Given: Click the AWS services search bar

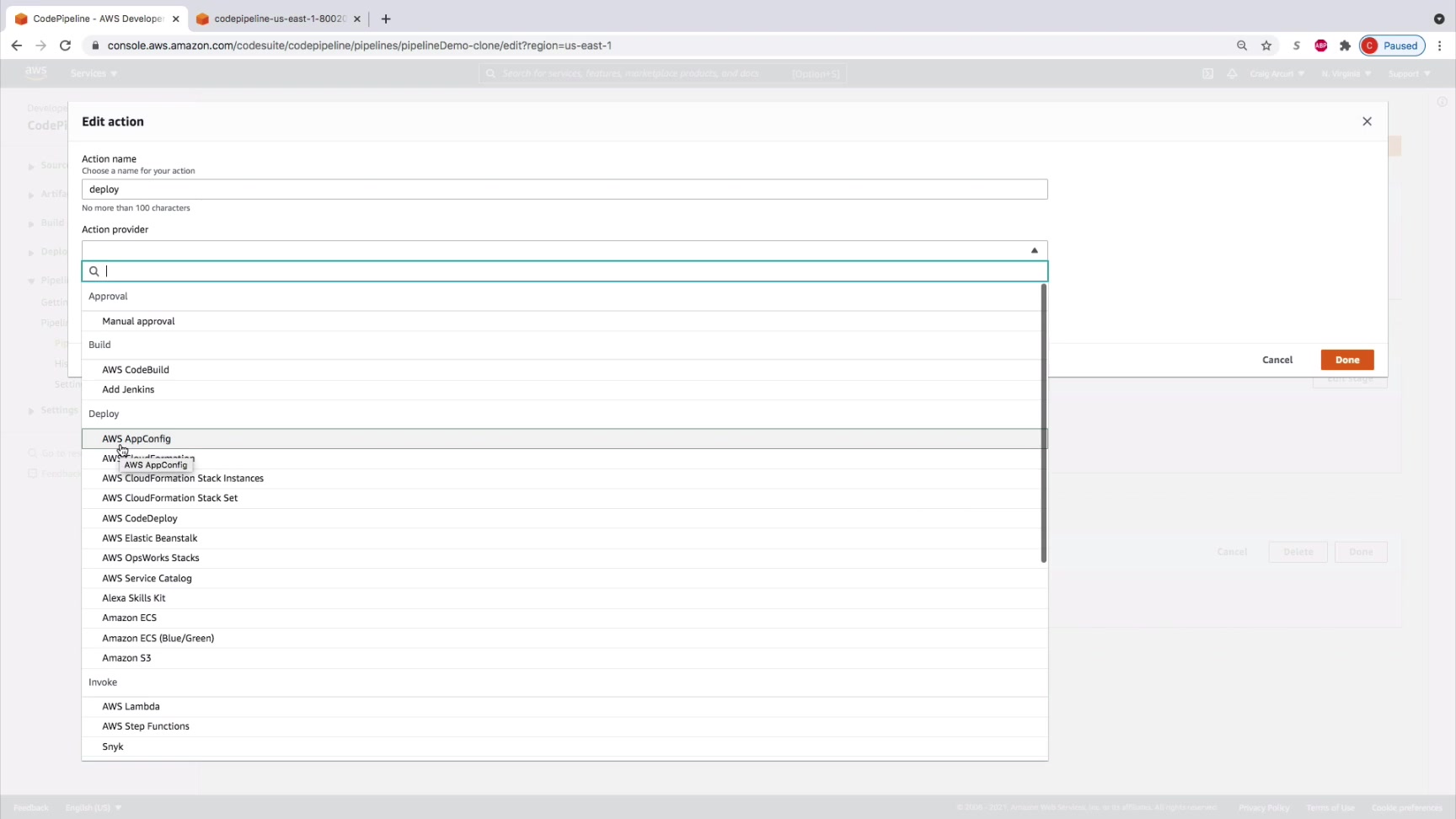Looking at the screenshot, I should (x=663, y=73).
